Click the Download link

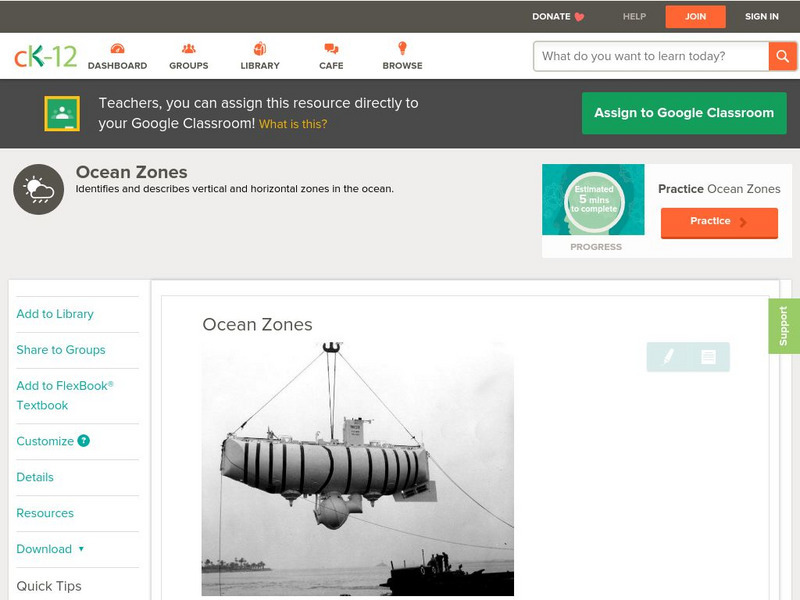(x=44, y=549)
